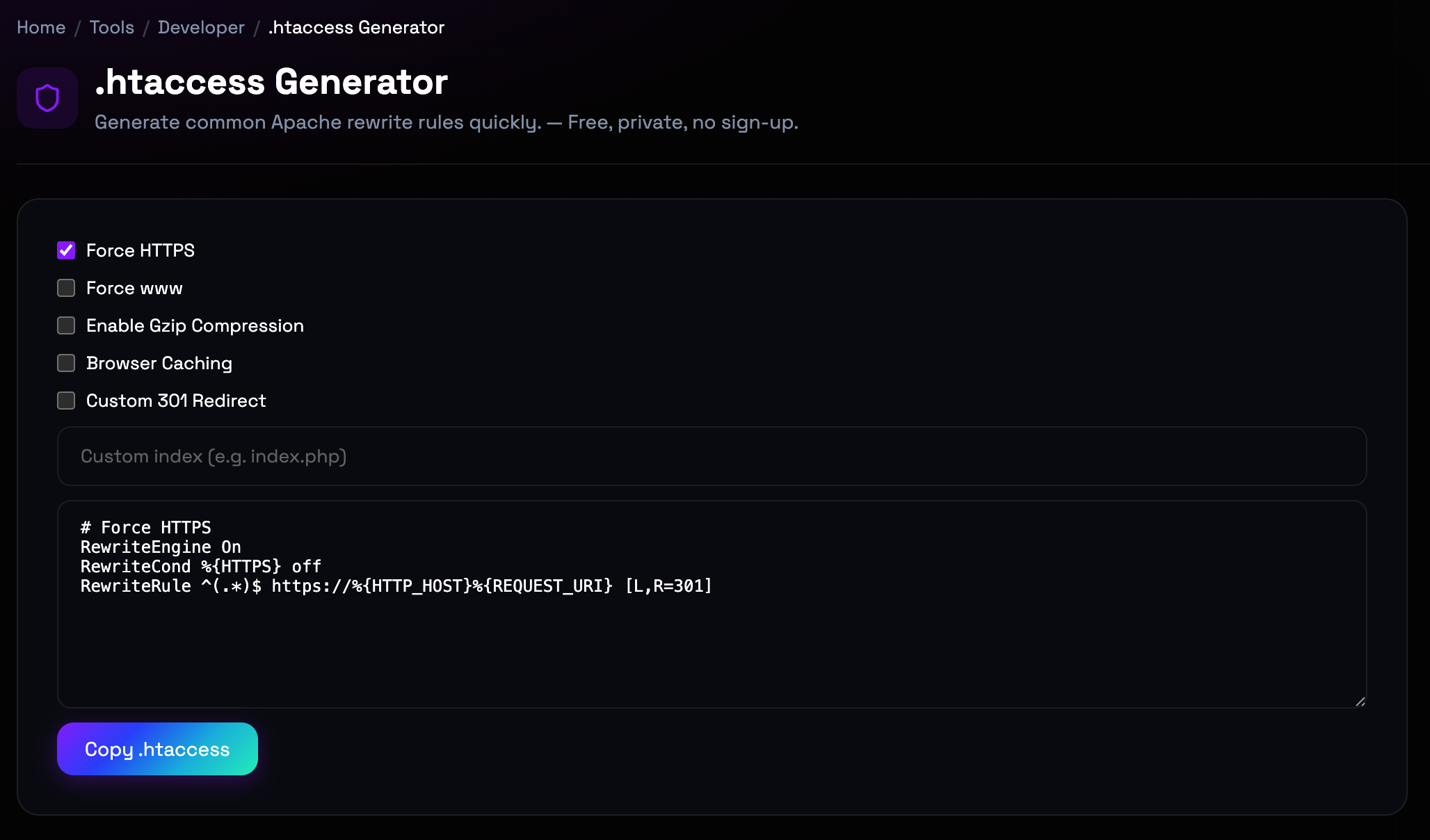Click the 'RewriteCond %{HTTPS} off' line
Viewport: 1430px width, 840px height.
pyautogui.click(x=201, y=566)
